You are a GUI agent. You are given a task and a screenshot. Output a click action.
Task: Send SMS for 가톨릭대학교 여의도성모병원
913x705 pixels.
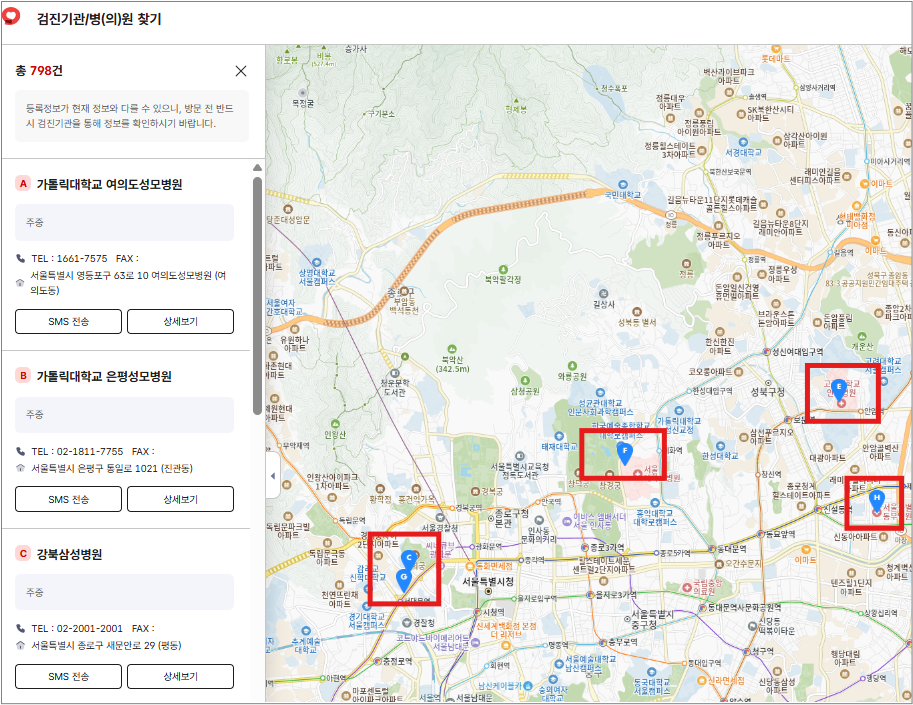[68, 321]
